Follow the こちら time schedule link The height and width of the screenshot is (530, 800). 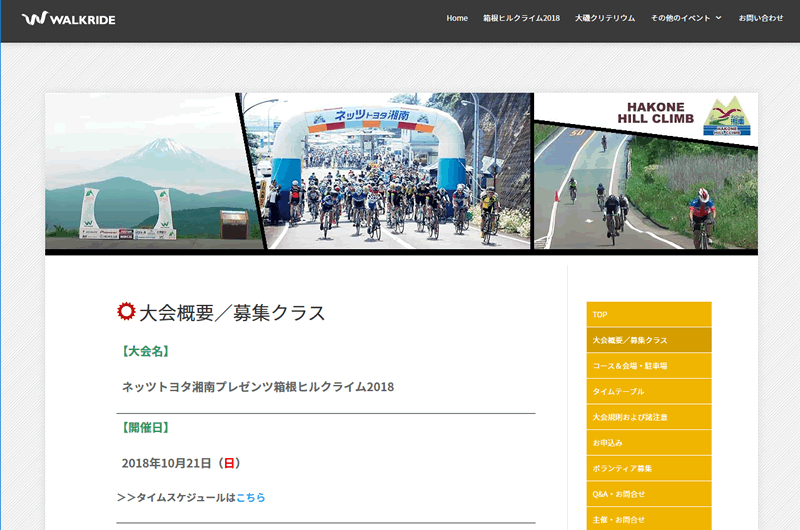pyautogui.click(x=251, y=497)
